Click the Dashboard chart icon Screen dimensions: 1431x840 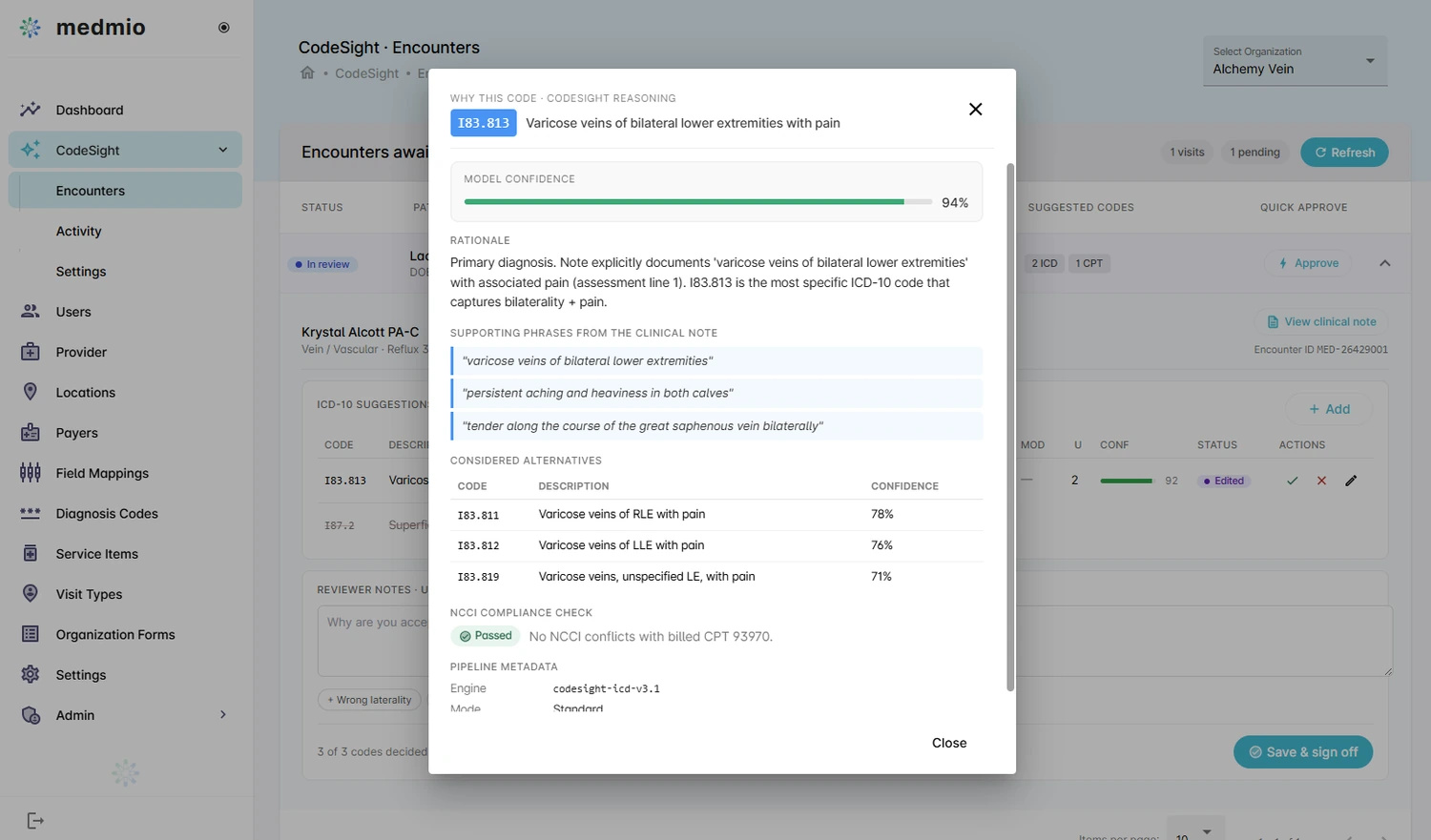[31, 110]
